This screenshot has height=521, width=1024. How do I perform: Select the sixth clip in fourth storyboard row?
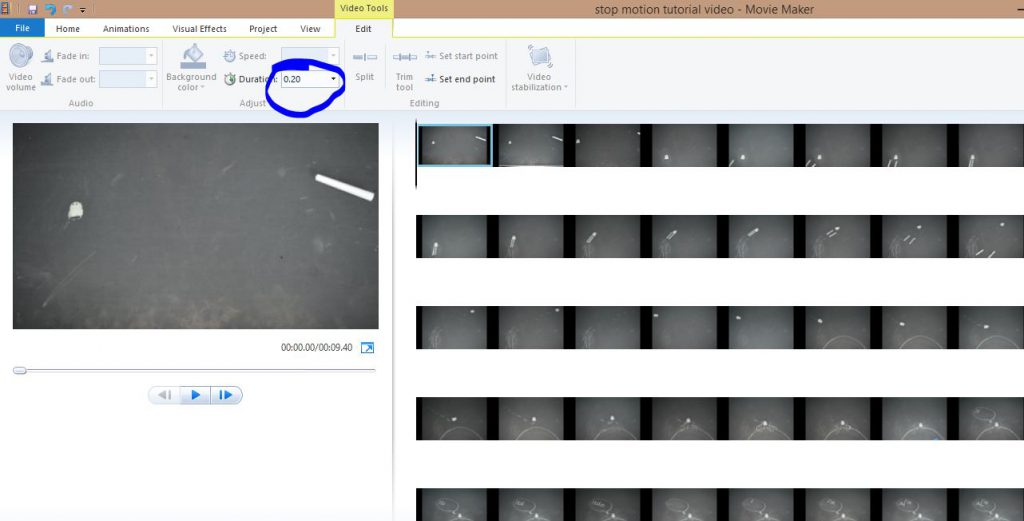(837, 418)
